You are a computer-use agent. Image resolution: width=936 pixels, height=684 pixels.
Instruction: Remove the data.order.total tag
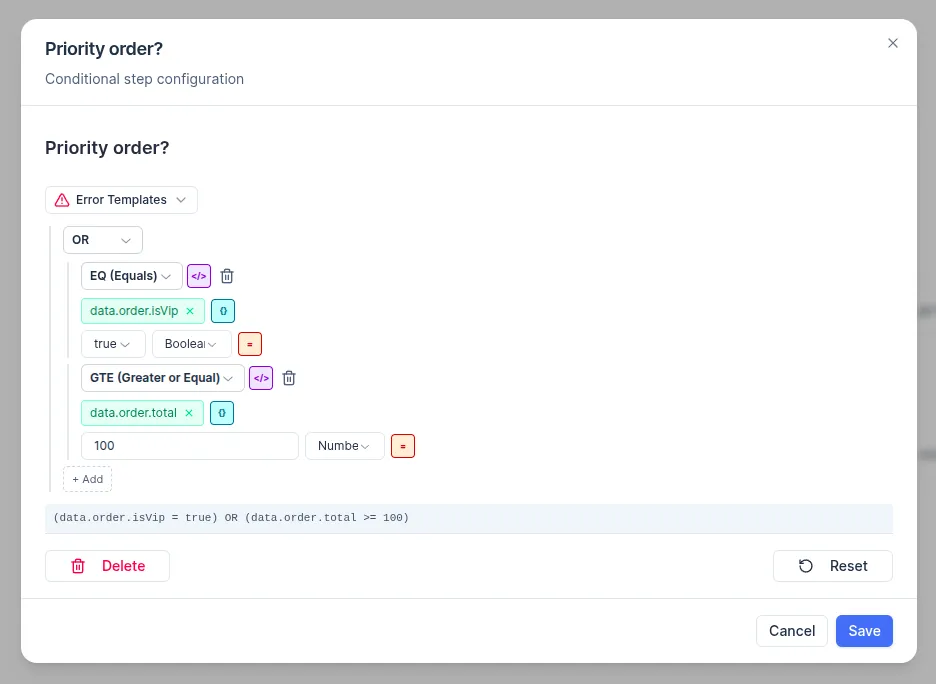[189, 413]
